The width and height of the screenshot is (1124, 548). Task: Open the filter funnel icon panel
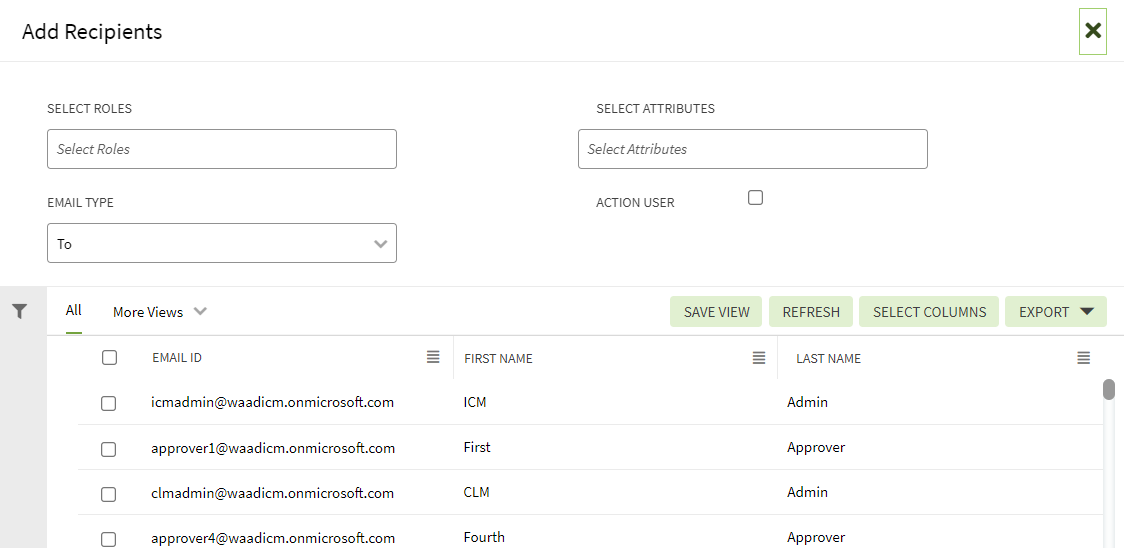pyautogui.click(x=19, y=312)
